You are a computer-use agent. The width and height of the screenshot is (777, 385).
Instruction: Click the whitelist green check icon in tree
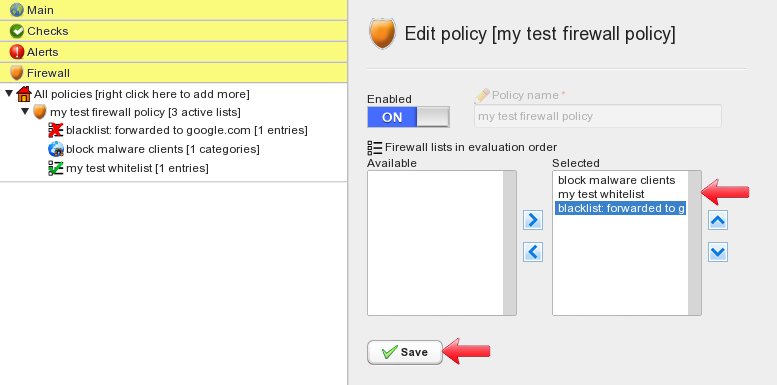point(56,168)
